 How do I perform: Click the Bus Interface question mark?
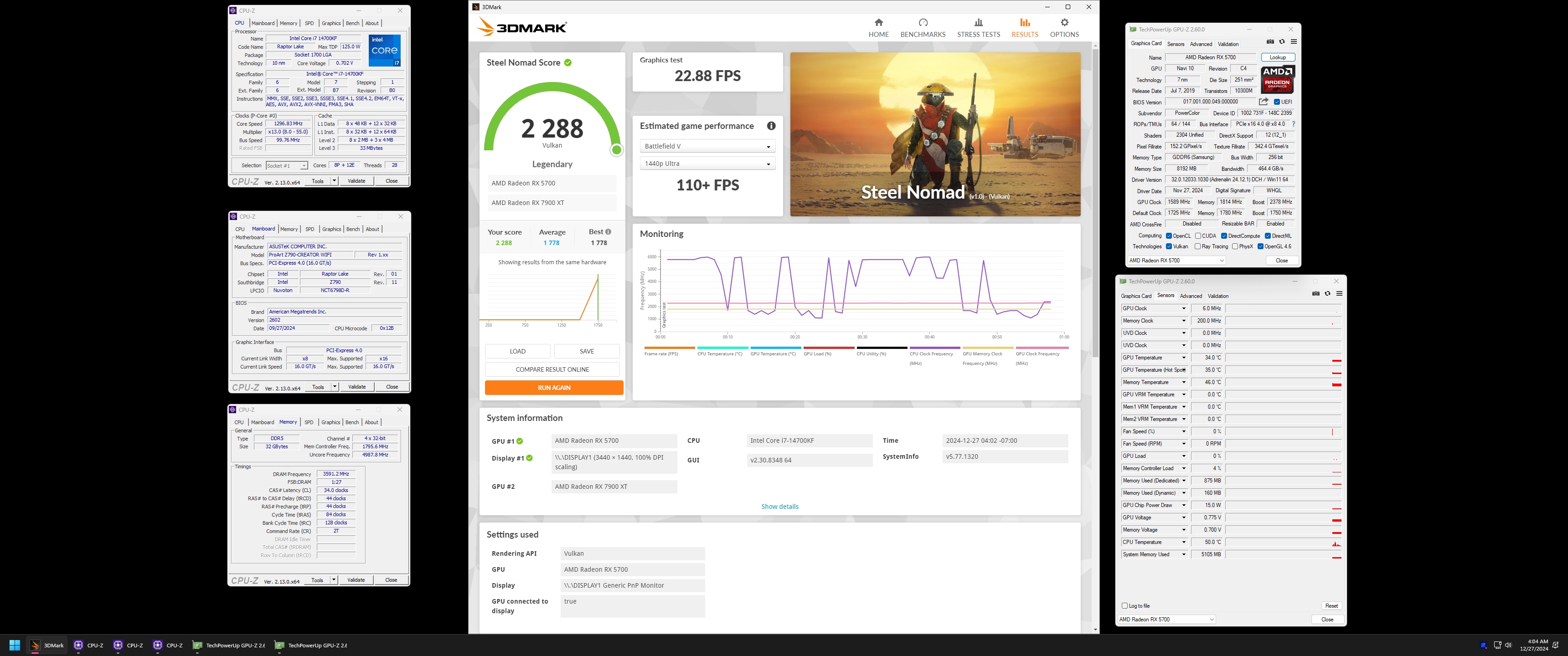[1294, 124]
